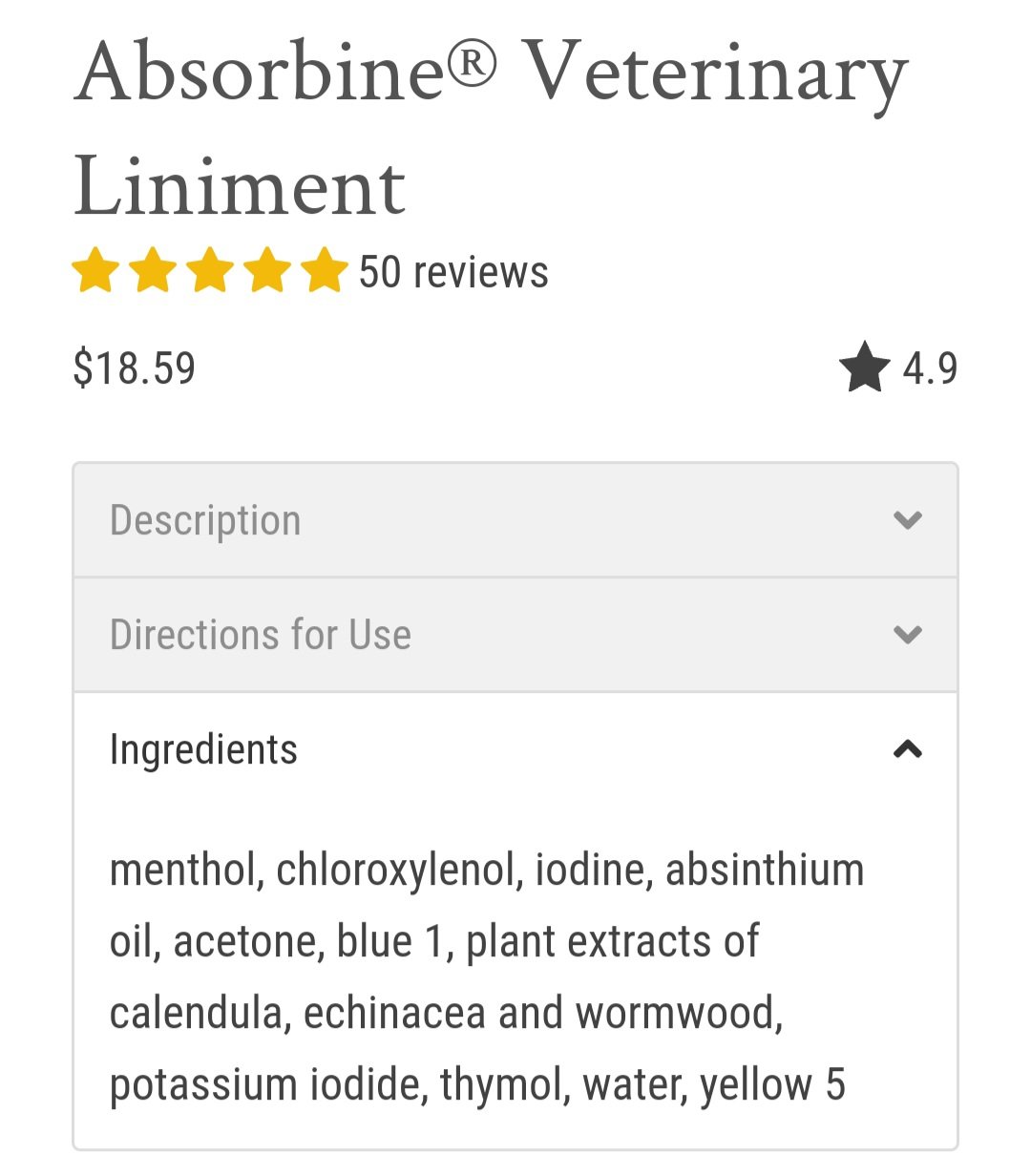The image size is (1031, 1176).
Task: Click the fifth yellow review star
Action: point(325,270)
